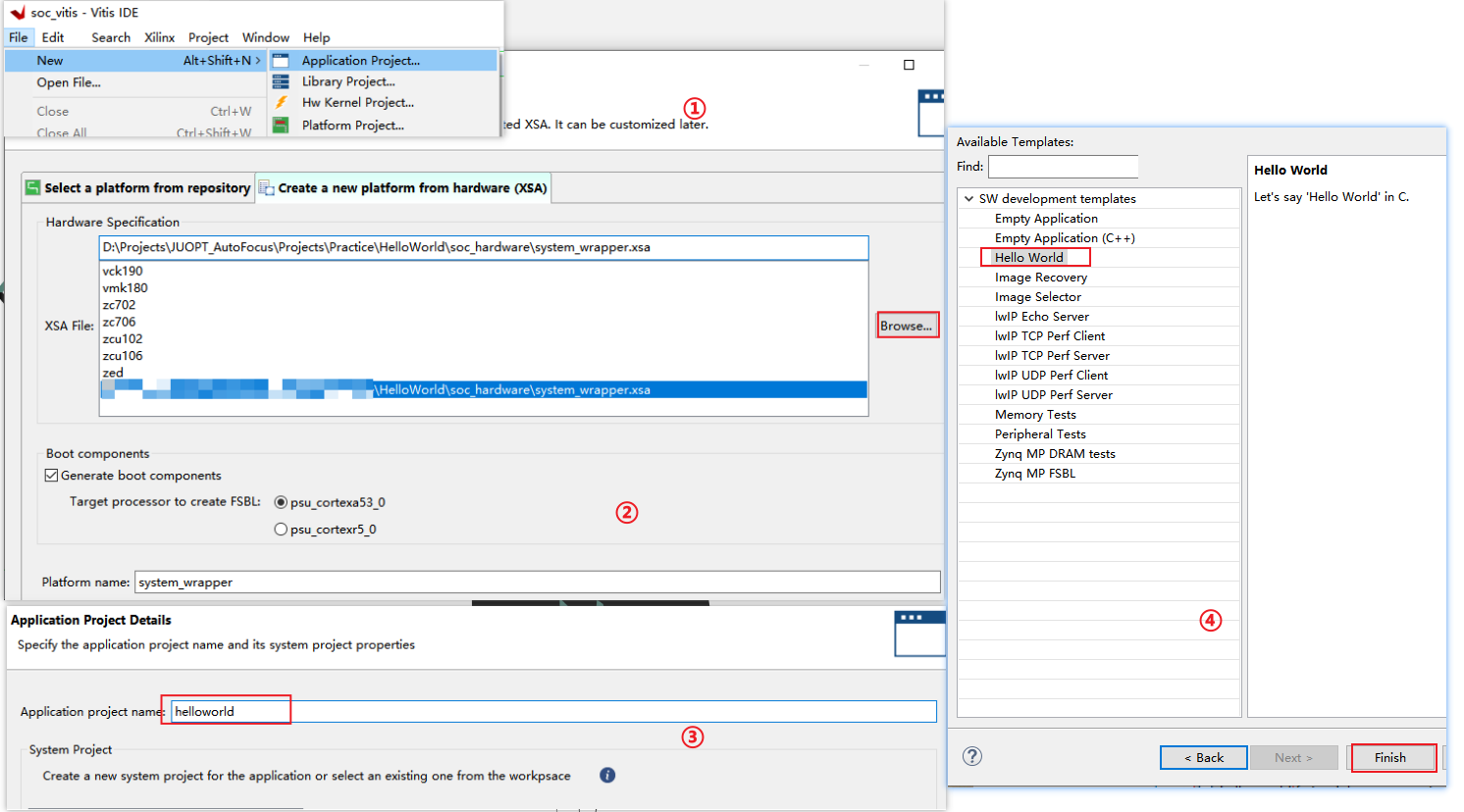Click the Back button
The width and height of the screenshot is (1464, 812).
tap(1204, 757)
